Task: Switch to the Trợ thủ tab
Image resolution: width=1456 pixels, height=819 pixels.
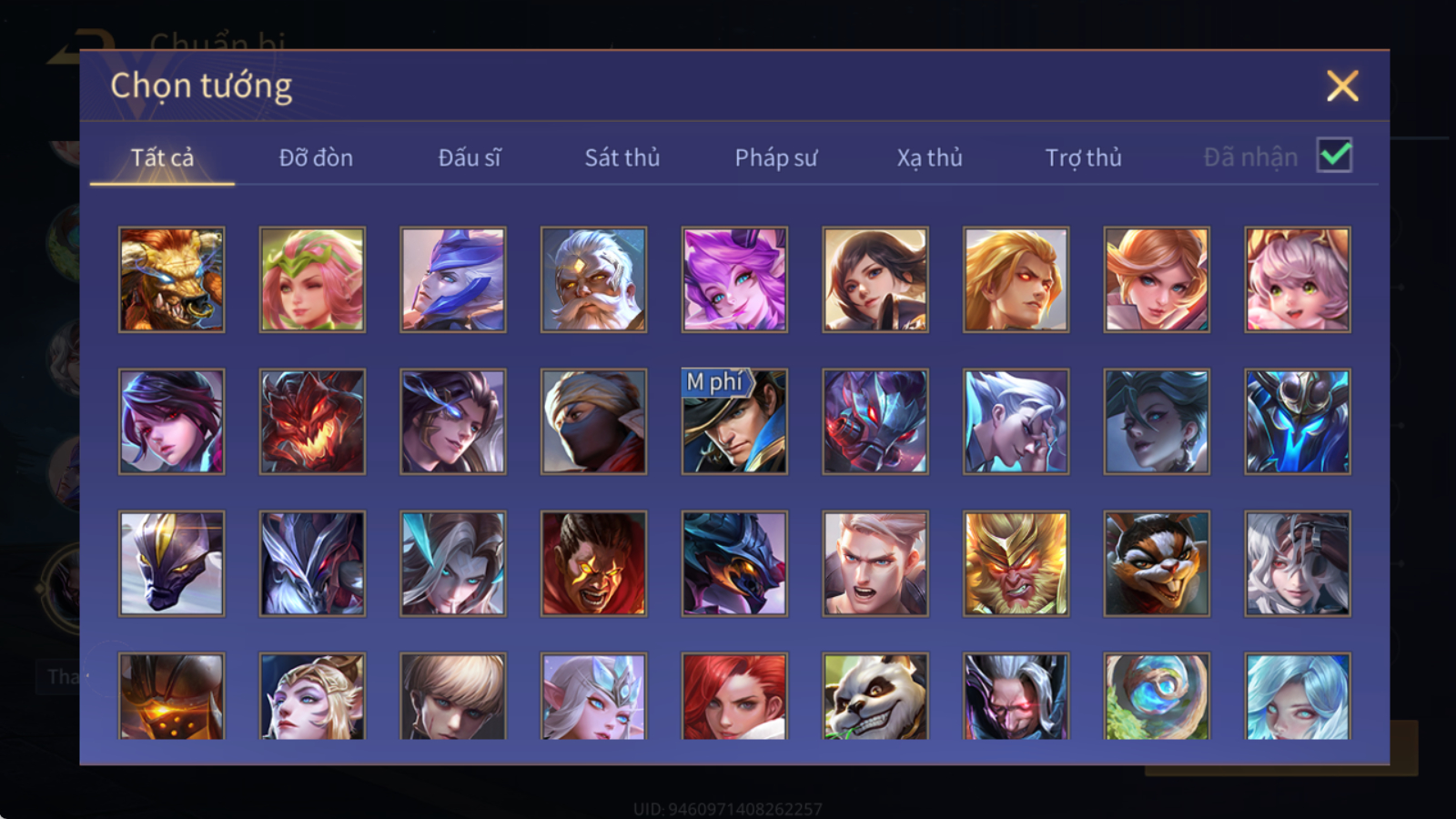Action: (1083, 157)
